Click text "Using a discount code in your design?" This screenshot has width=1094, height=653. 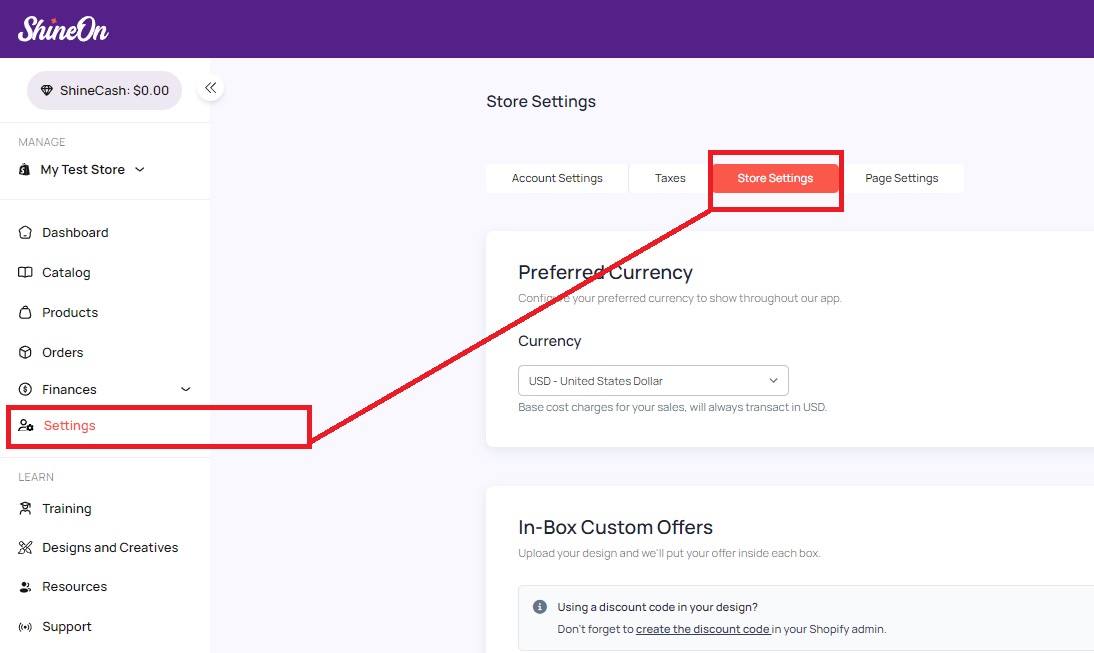click(x=657, y=607)
